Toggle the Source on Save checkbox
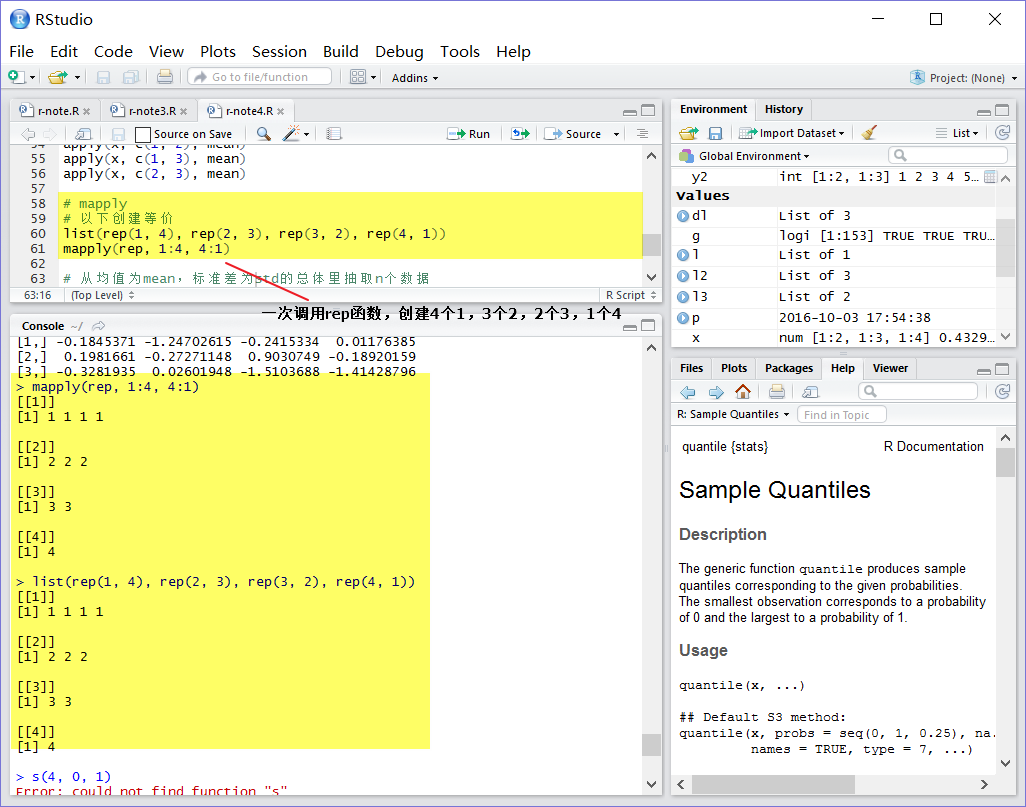Image resolution: width=1026 pixels, height=807 pixels. point(143,134)
